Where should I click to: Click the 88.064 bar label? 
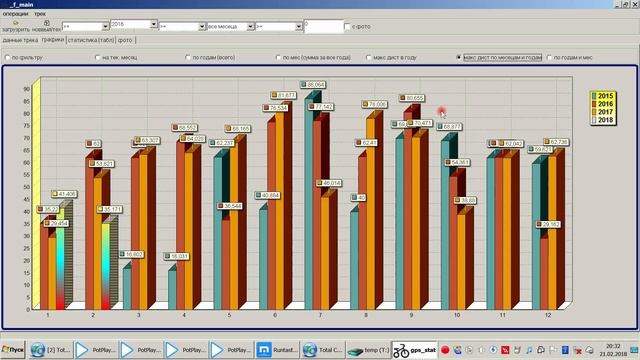click(313, 84)
